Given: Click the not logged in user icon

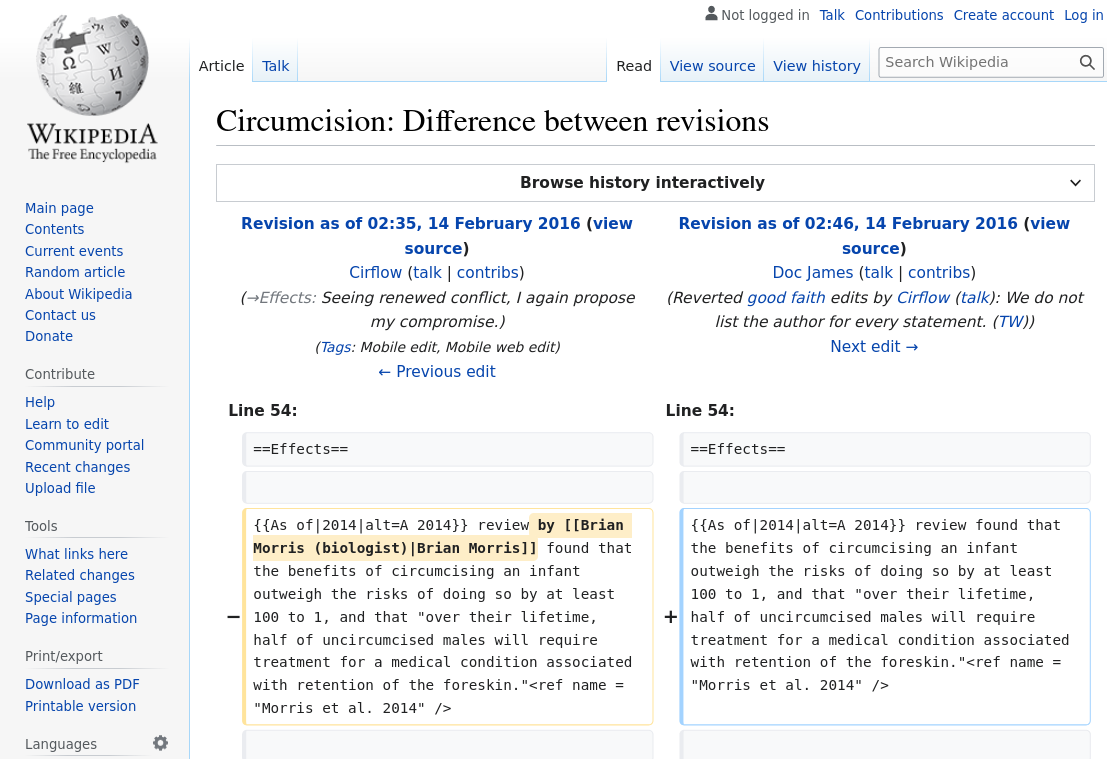Looking at the screenshot, I should 711,14.
